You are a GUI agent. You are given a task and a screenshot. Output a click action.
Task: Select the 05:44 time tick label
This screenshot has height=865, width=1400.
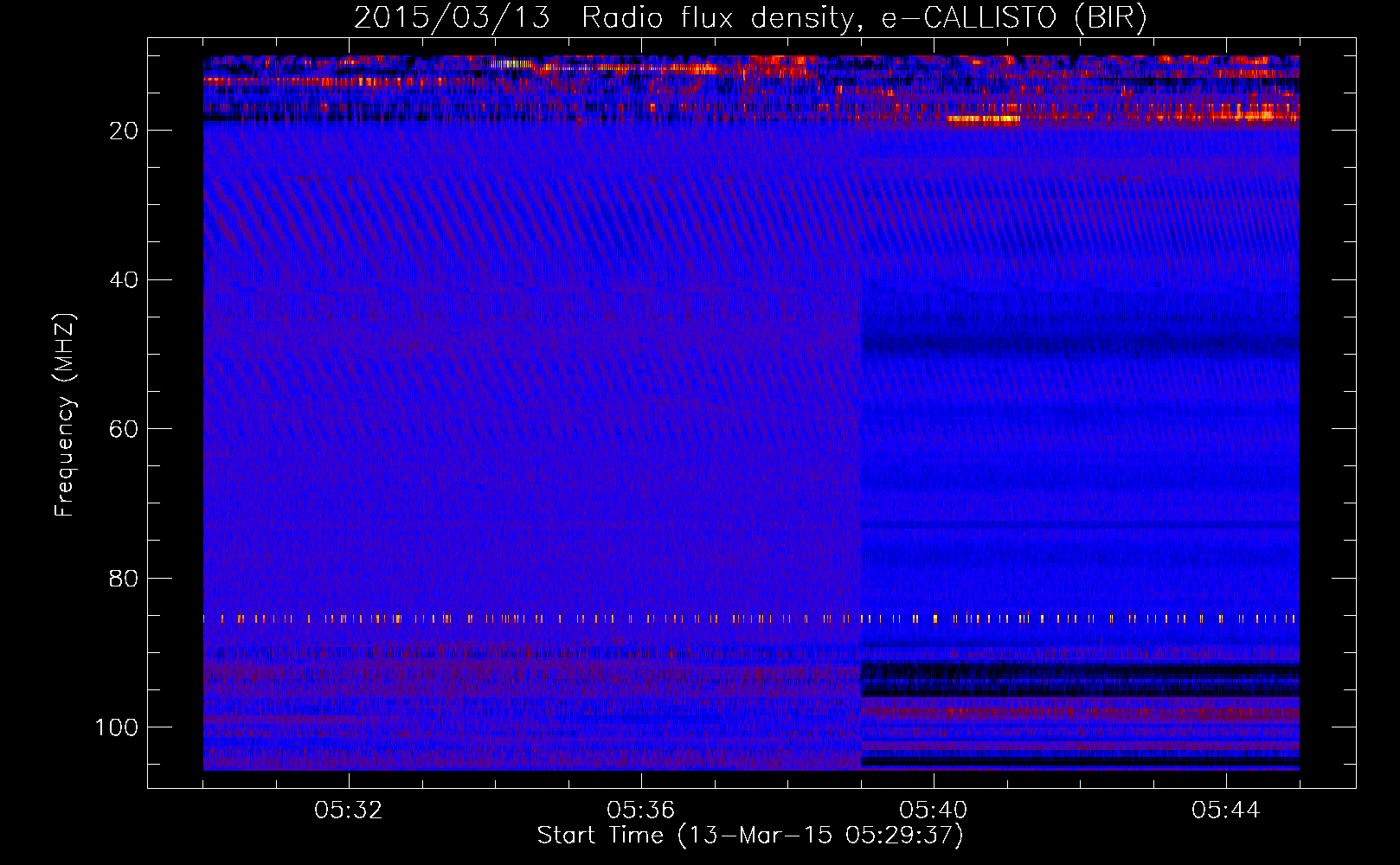click(1226, 811)
